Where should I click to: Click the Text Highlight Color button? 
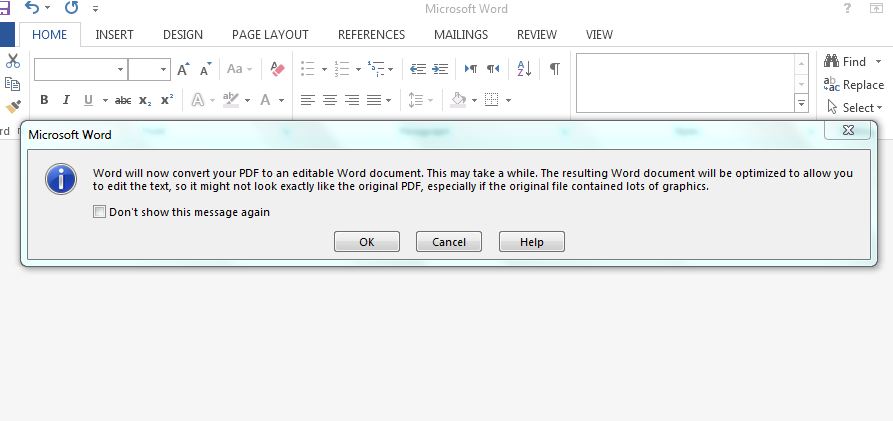231,100
